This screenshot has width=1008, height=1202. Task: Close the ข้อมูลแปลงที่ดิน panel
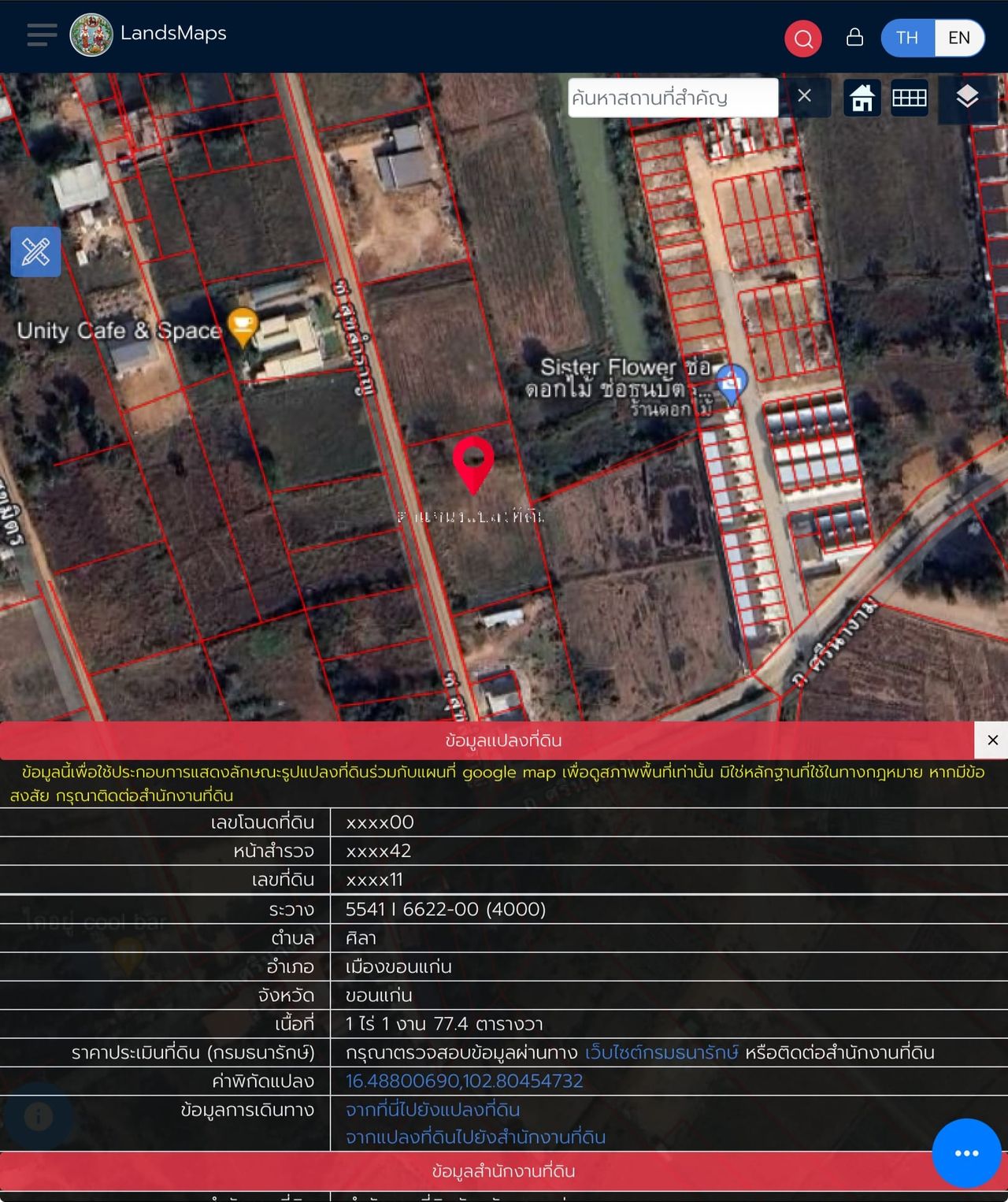(x=992, y=740)
